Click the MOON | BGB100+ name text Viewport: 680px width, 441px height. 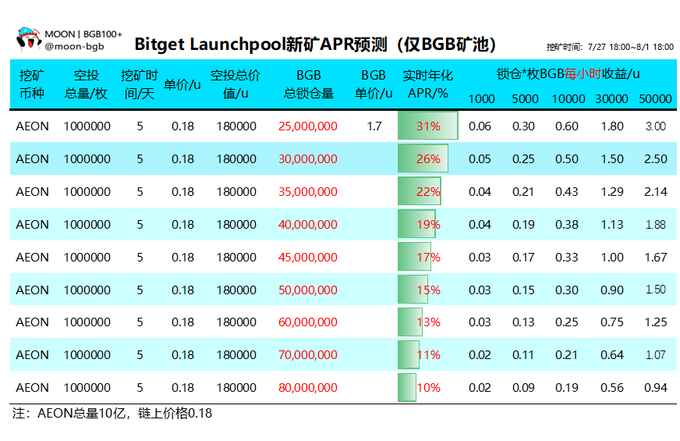click(x=83, y=34)
